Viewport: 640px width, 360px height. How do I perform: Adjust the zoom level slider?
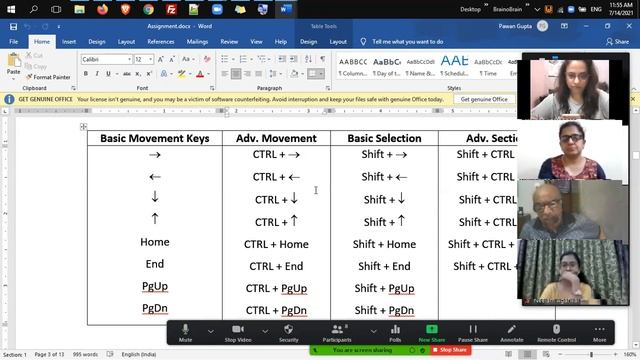pyautogui.click(x=591, y=354)
